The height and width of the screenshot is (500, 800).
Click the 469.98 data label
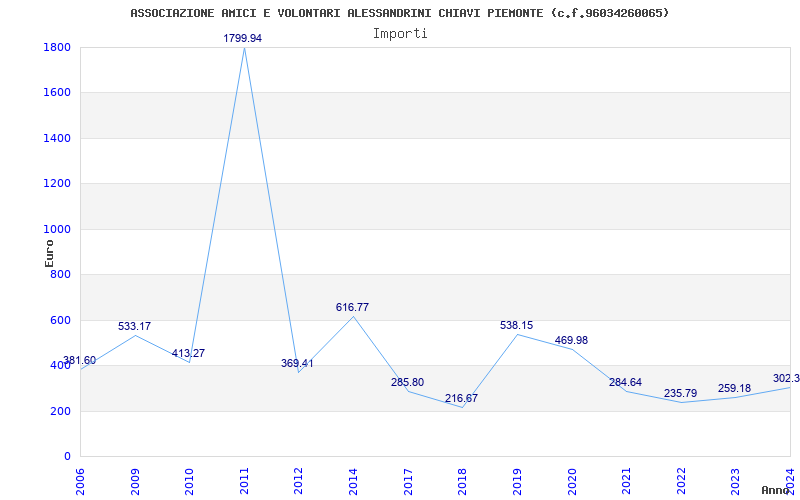tap(571, 340)
